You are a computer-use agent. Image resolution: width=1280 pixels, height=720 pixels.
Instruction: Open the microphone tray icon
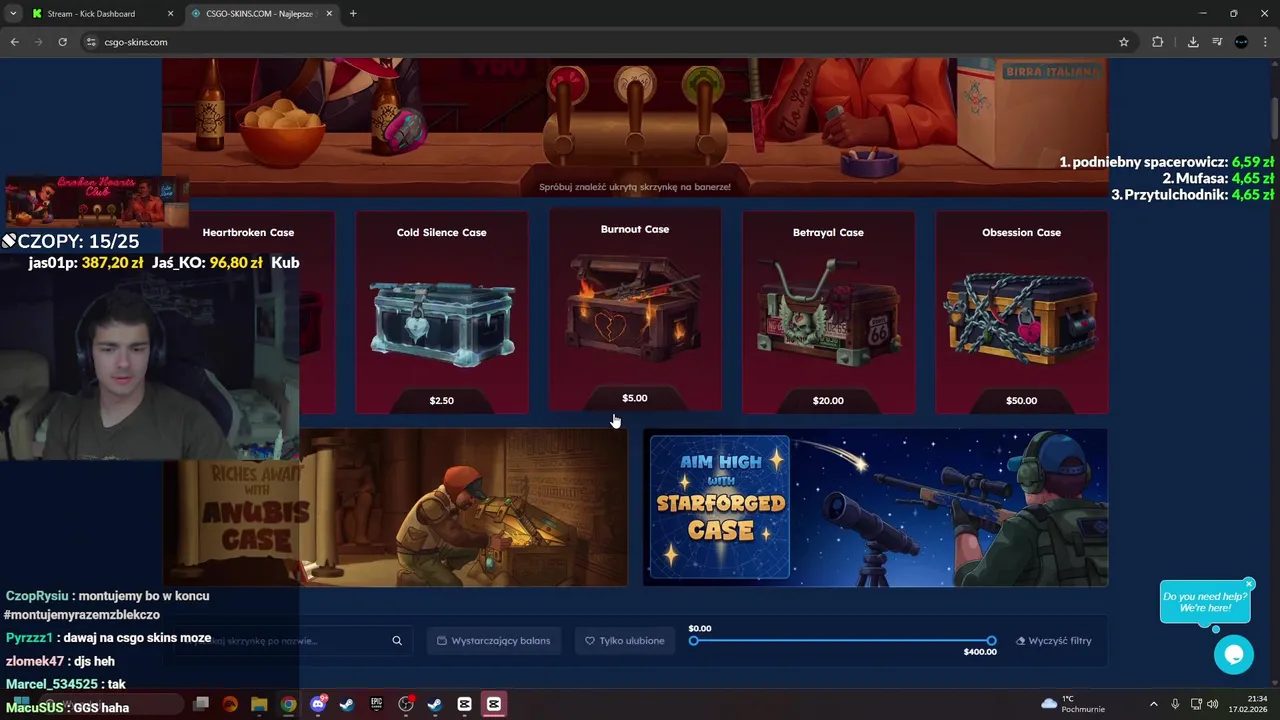click(1175, 704)
